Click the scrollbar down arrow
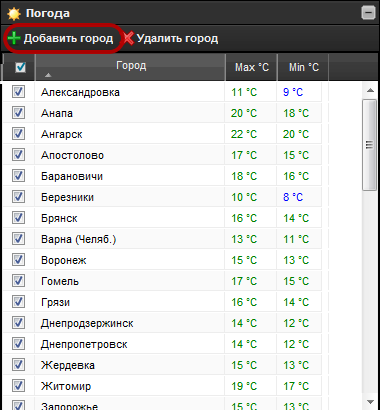 [x=370, y=402]
